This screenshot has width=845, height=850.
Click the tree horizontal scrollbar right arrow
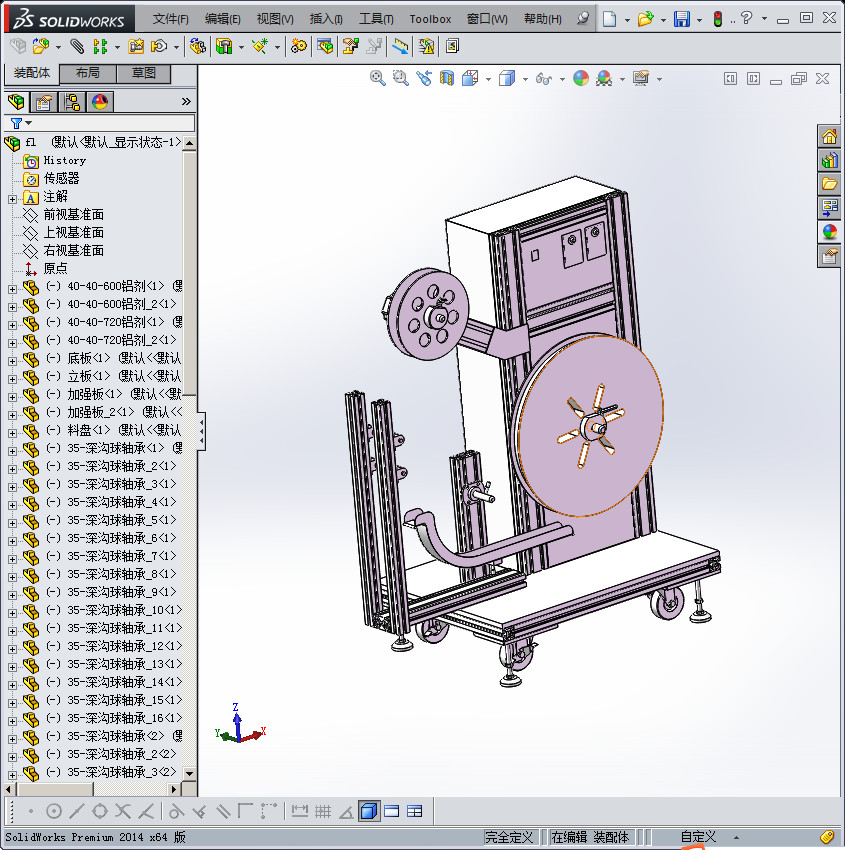tap(174, 789)
